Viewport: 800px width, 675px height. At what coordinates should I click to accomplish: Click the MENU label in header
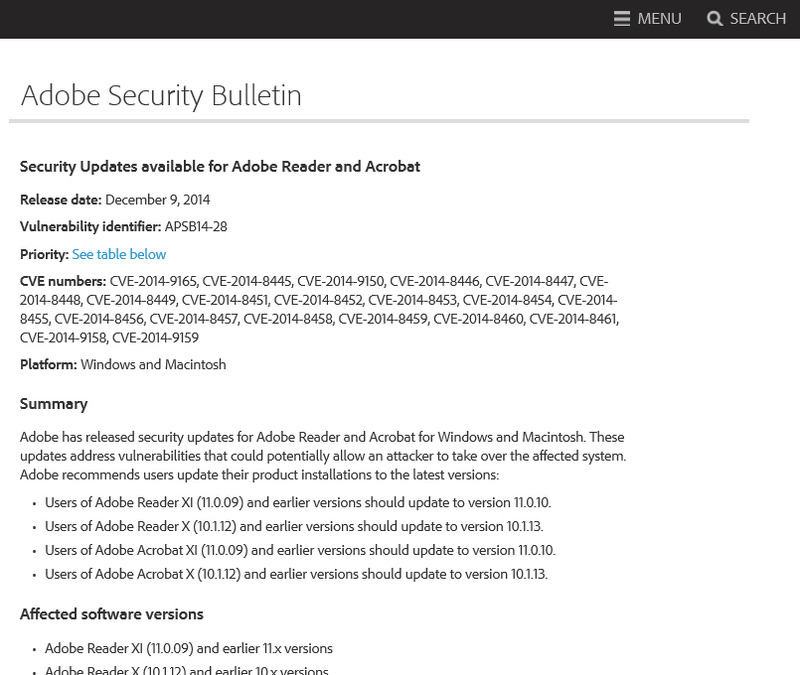tap(659, 19)
